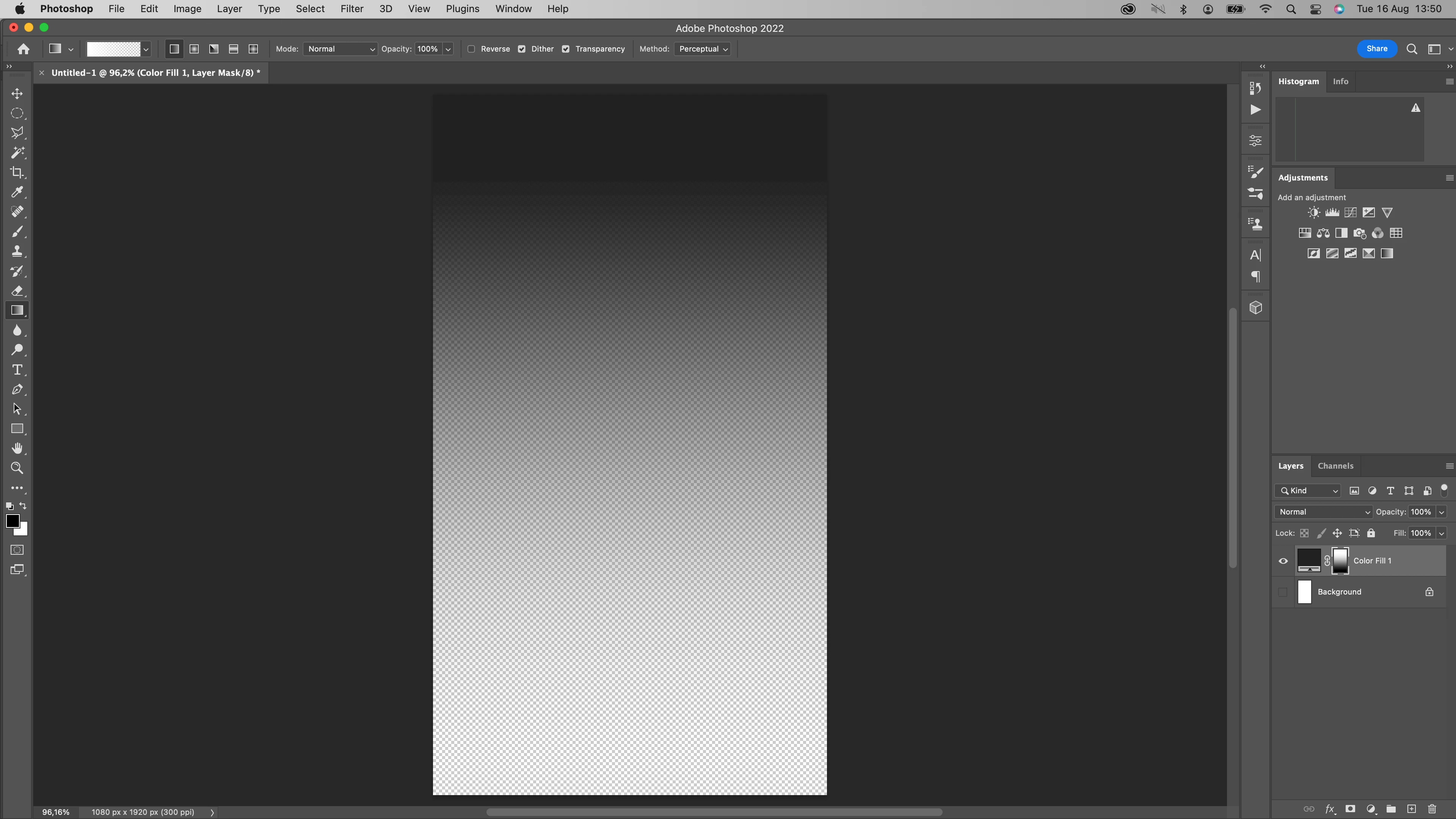The height and width of the screenshot is (819, 1456).
Task: Choose the Radial Gradient style icon
Action: coord(194,49)
